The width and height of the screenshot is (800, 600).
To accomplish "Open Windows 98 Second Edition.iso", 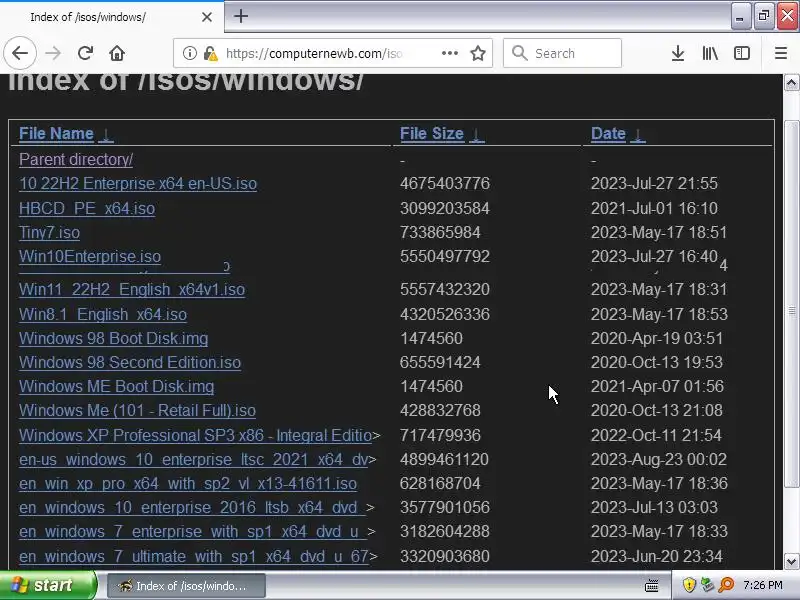I will (130, 363).
